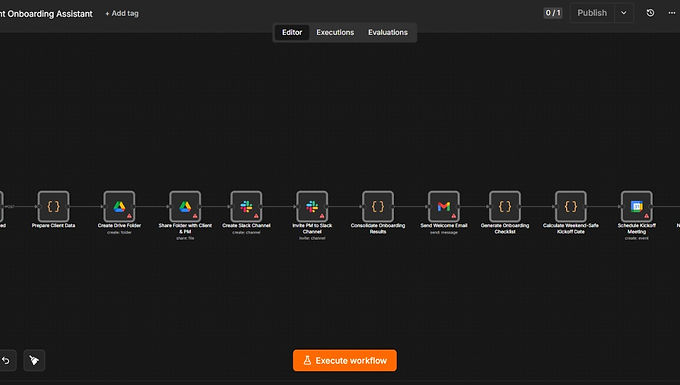The height and width of the screenshot is (385, 680).
Task: Click warning triangle on Share Folder with Client & PM node
Action: 195,216
